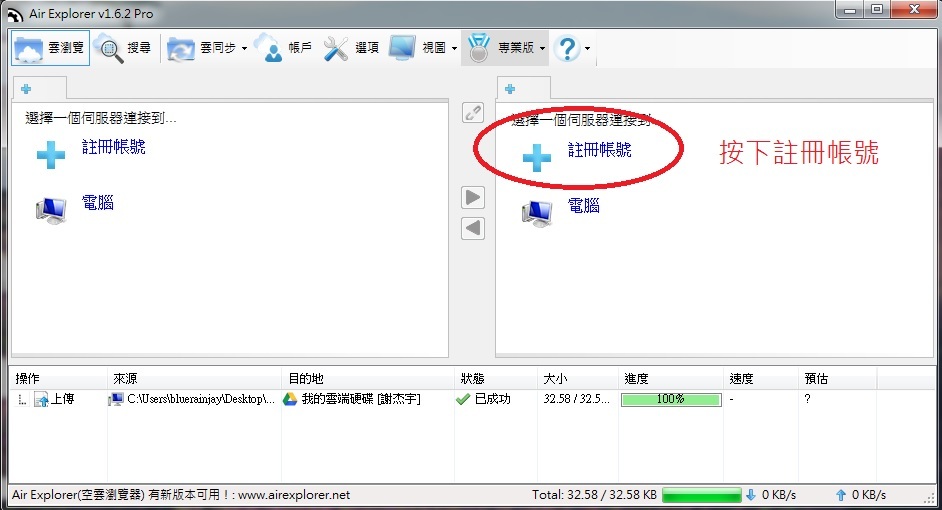The image size is (942, 510).
Task: Click the status bar total progress bar
Action: coord(702,495)
